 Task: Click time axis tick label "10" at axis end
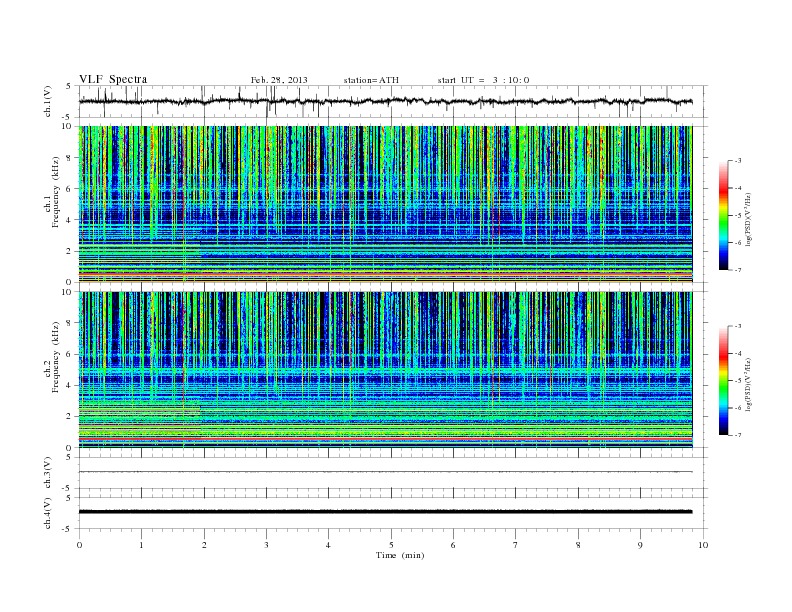click(703, 545)
